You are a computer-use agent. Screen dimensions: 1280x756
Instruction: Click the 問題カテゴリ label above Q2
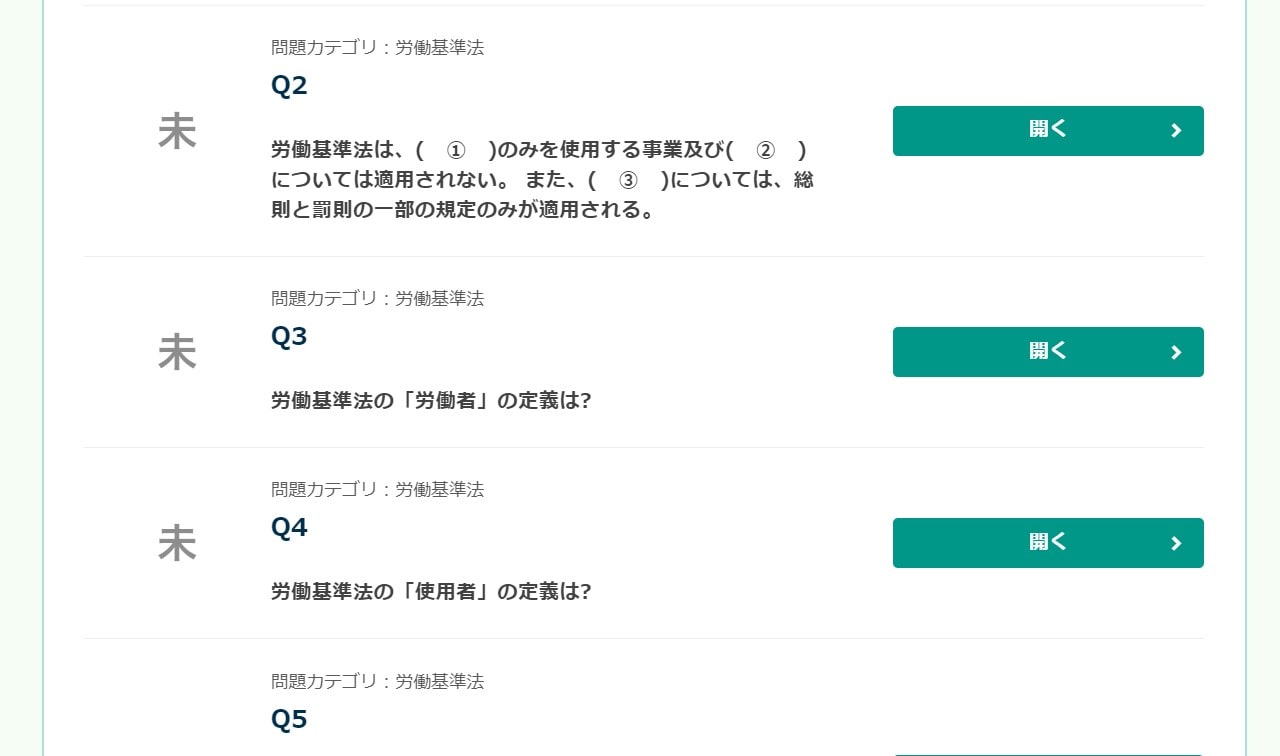(x=377, y=48)
